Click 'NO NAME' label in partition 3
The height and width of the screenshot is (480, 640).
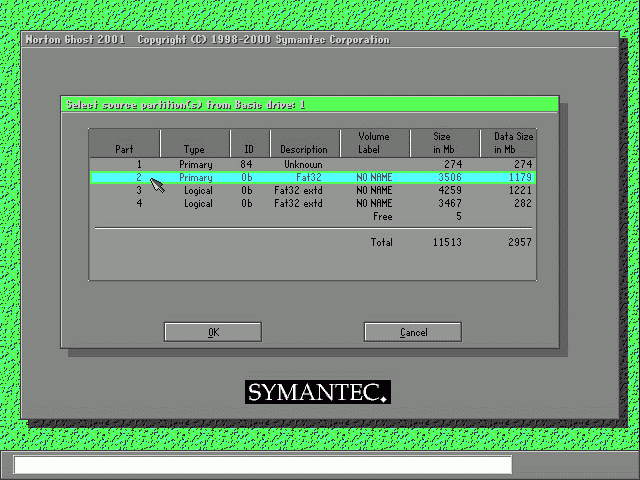click(x=374, y=191)
